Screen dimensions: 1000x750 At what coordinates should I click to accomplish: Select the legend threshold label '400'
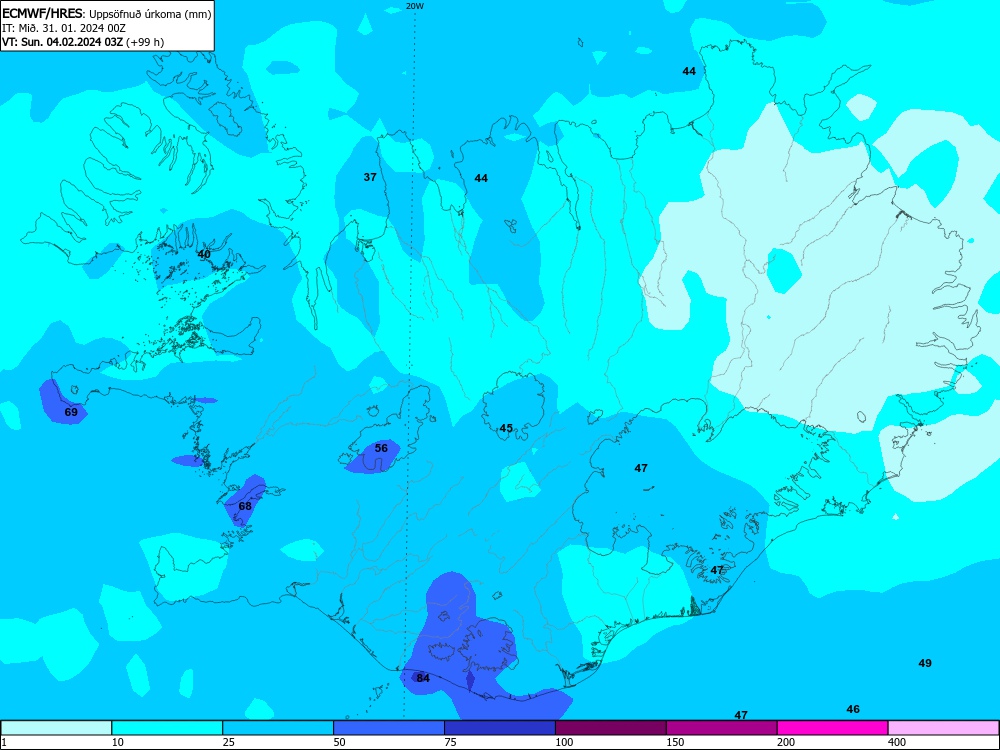tap(897, 742)
